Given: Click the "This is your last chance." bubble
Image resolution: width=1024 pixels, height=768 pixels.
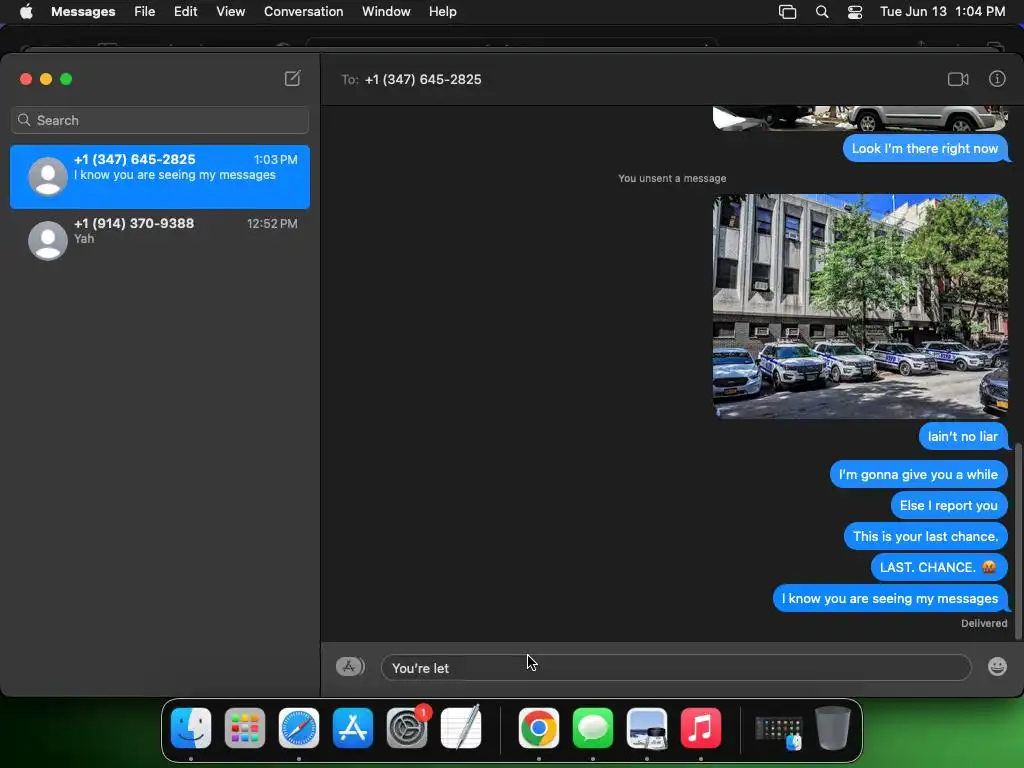Looking at the screenshot, I should [925, 536].
